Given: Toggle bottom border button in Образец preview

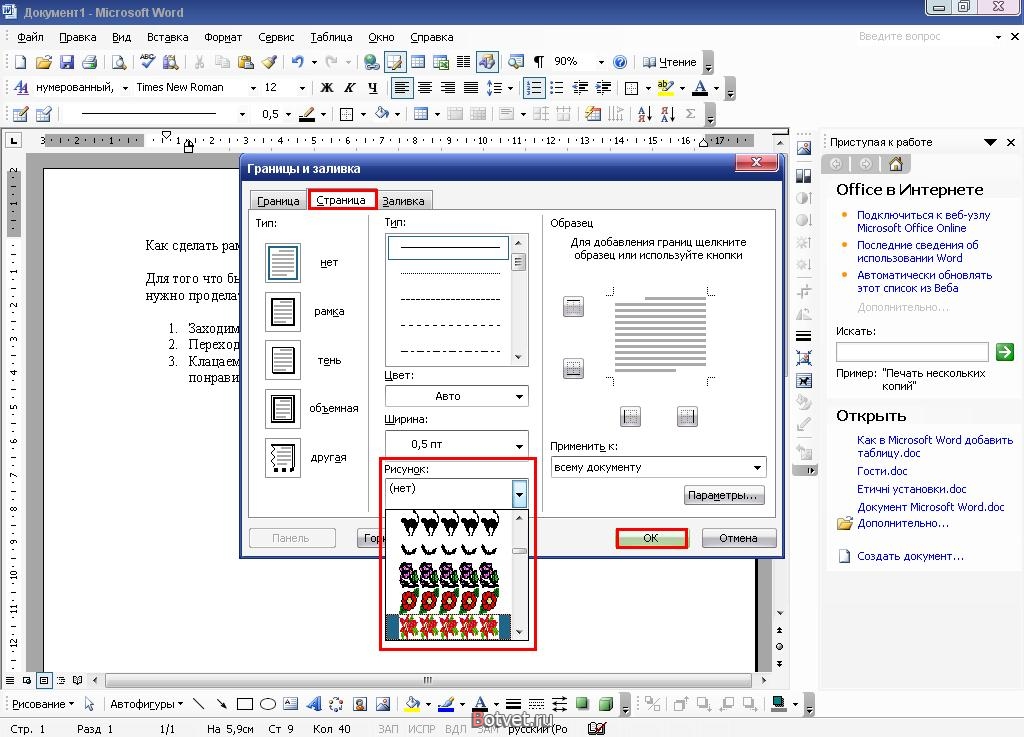Looking at the screenshot, I should [x=573, y=368].
